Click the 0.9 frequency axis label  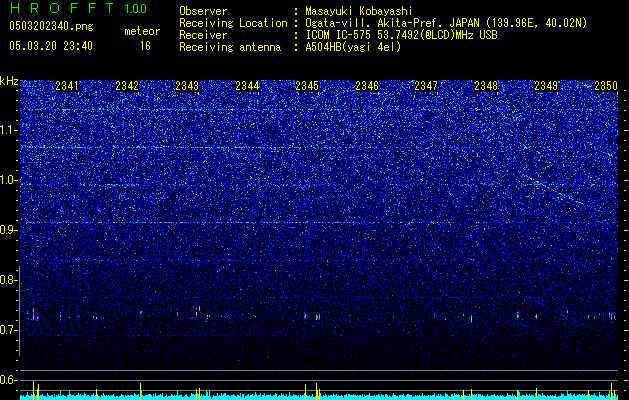(9, 230)
